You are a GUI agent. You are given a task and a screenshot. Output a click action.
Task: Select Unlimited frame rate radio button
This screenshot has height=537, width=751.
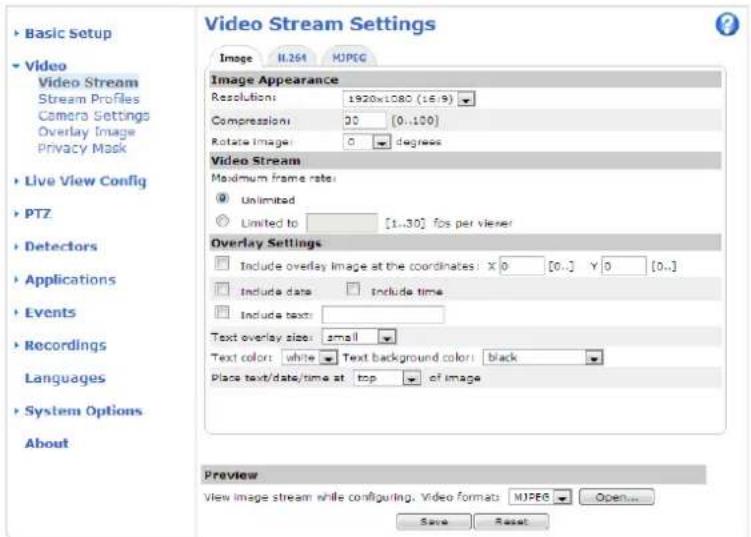222,198
